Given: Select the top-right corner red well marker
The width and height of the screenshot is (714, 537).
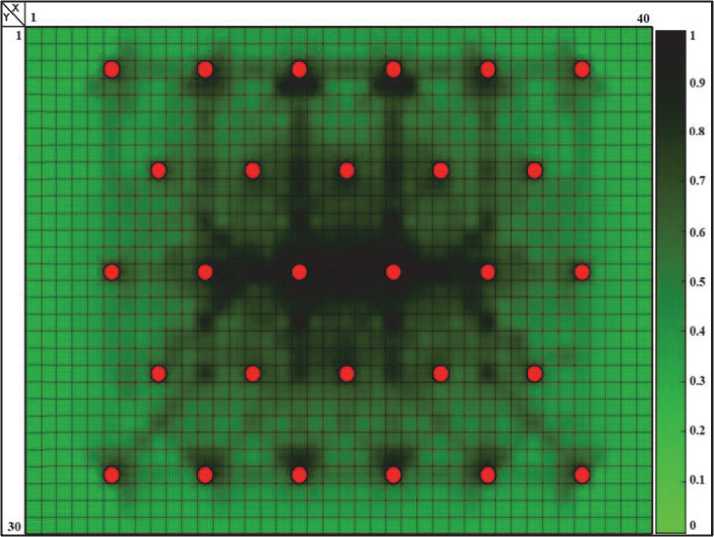Looking at the screenshot, I should pyautogui.click(x=582, y=70).
